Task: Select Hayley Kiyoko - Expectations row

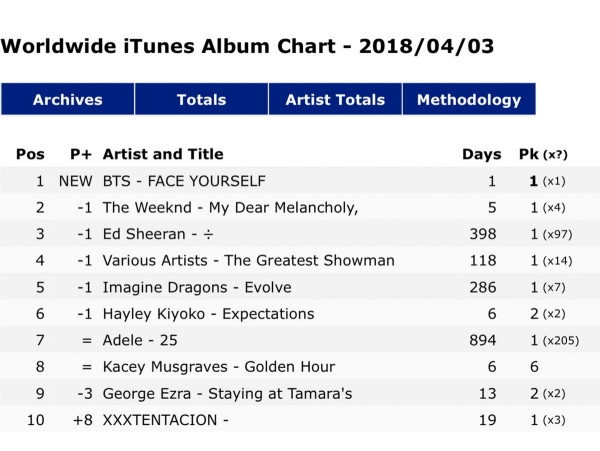Action: (208, 314)
